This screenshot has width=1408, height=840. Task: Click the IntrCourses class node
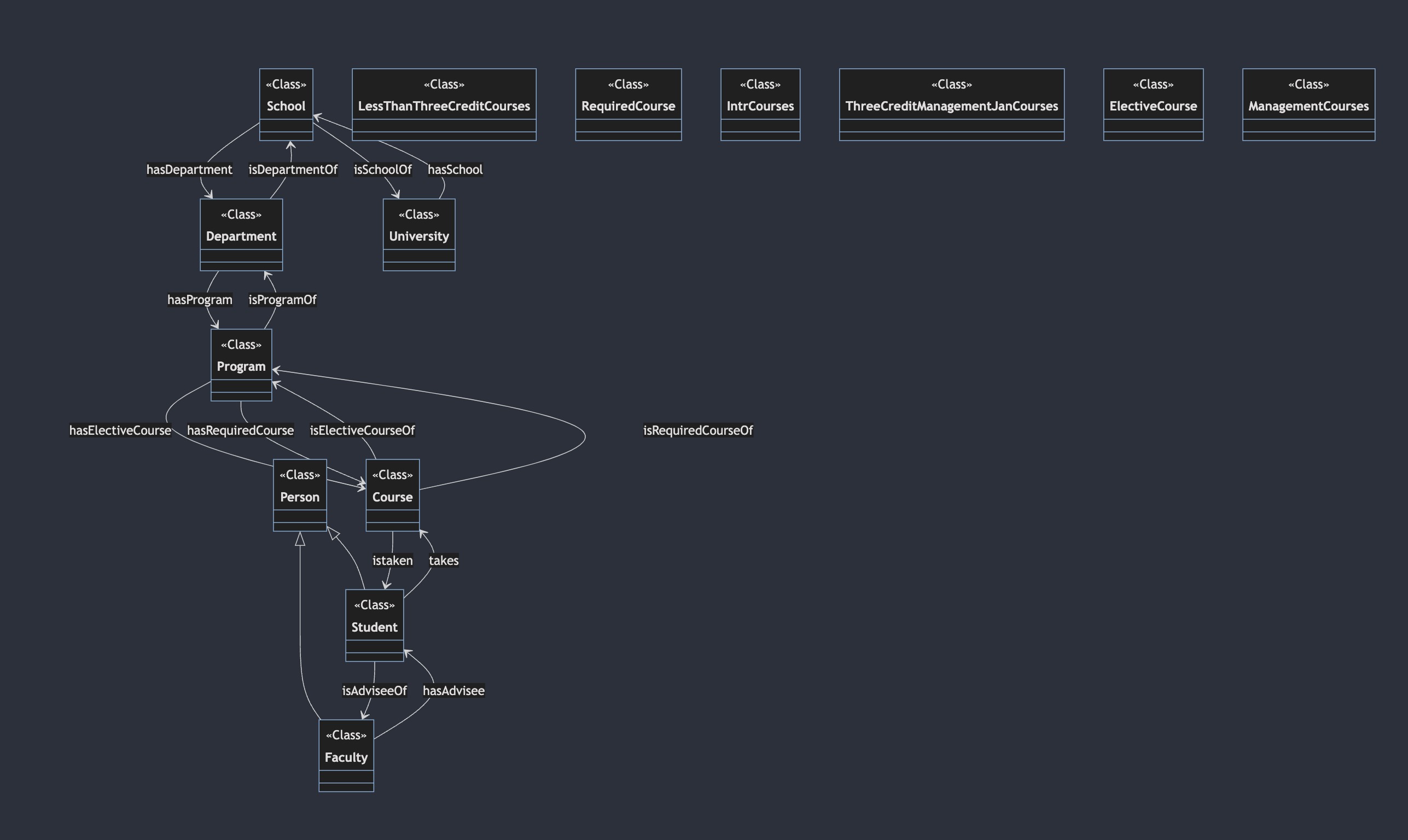pyautogui.click(x=760, y=104)
